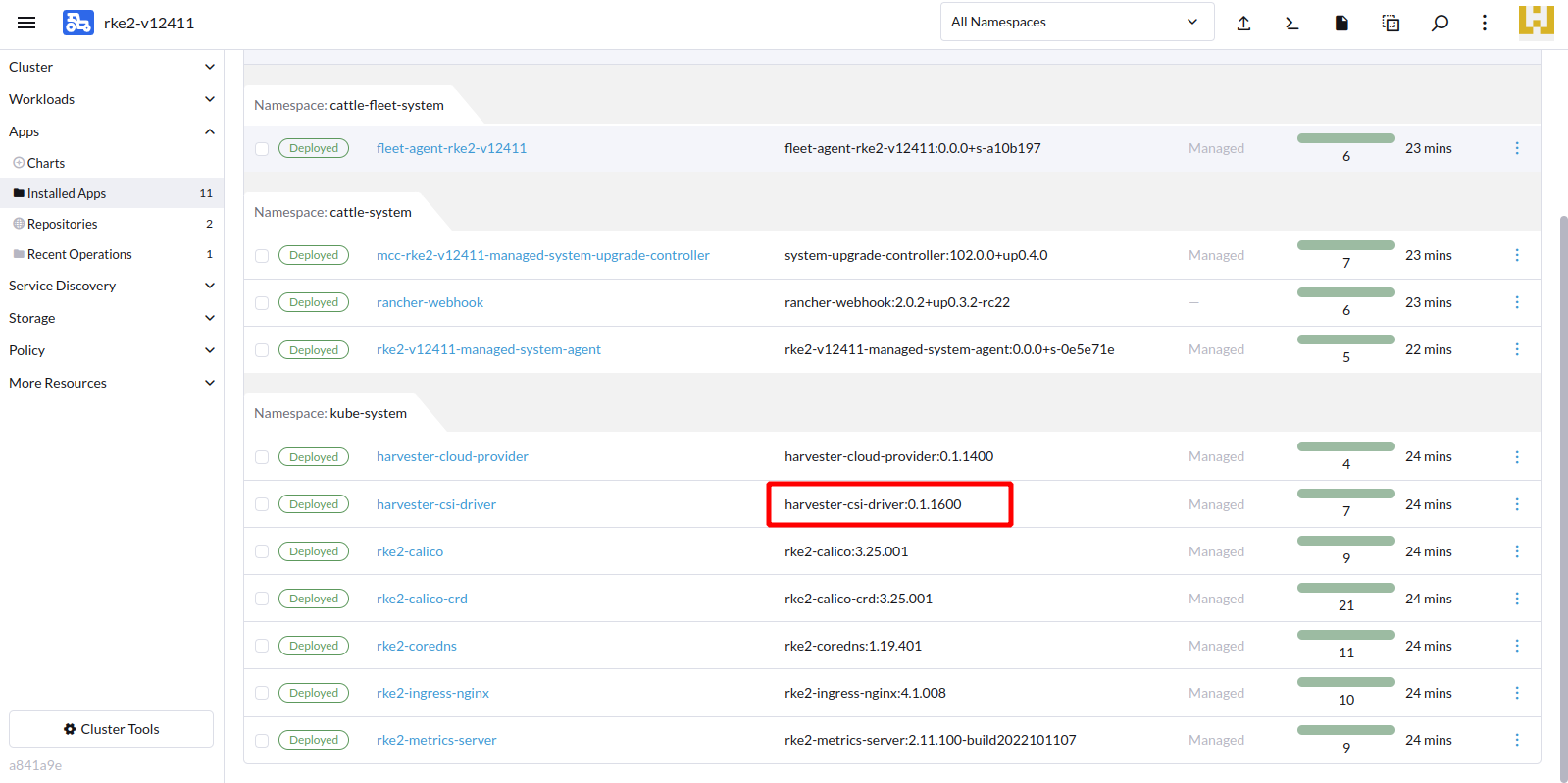Open row actions for rke2-ingress-nginx

point(1517,693)
